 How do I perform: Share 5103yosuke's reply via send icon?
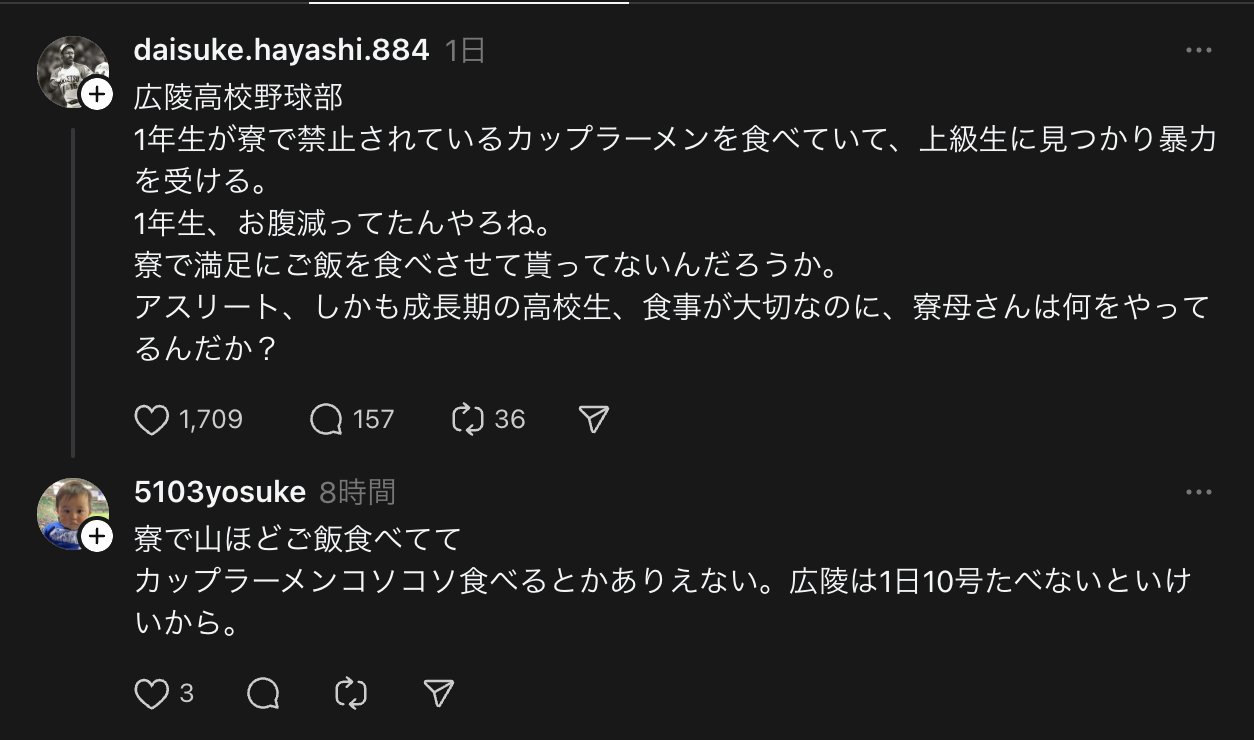(439, 693)
